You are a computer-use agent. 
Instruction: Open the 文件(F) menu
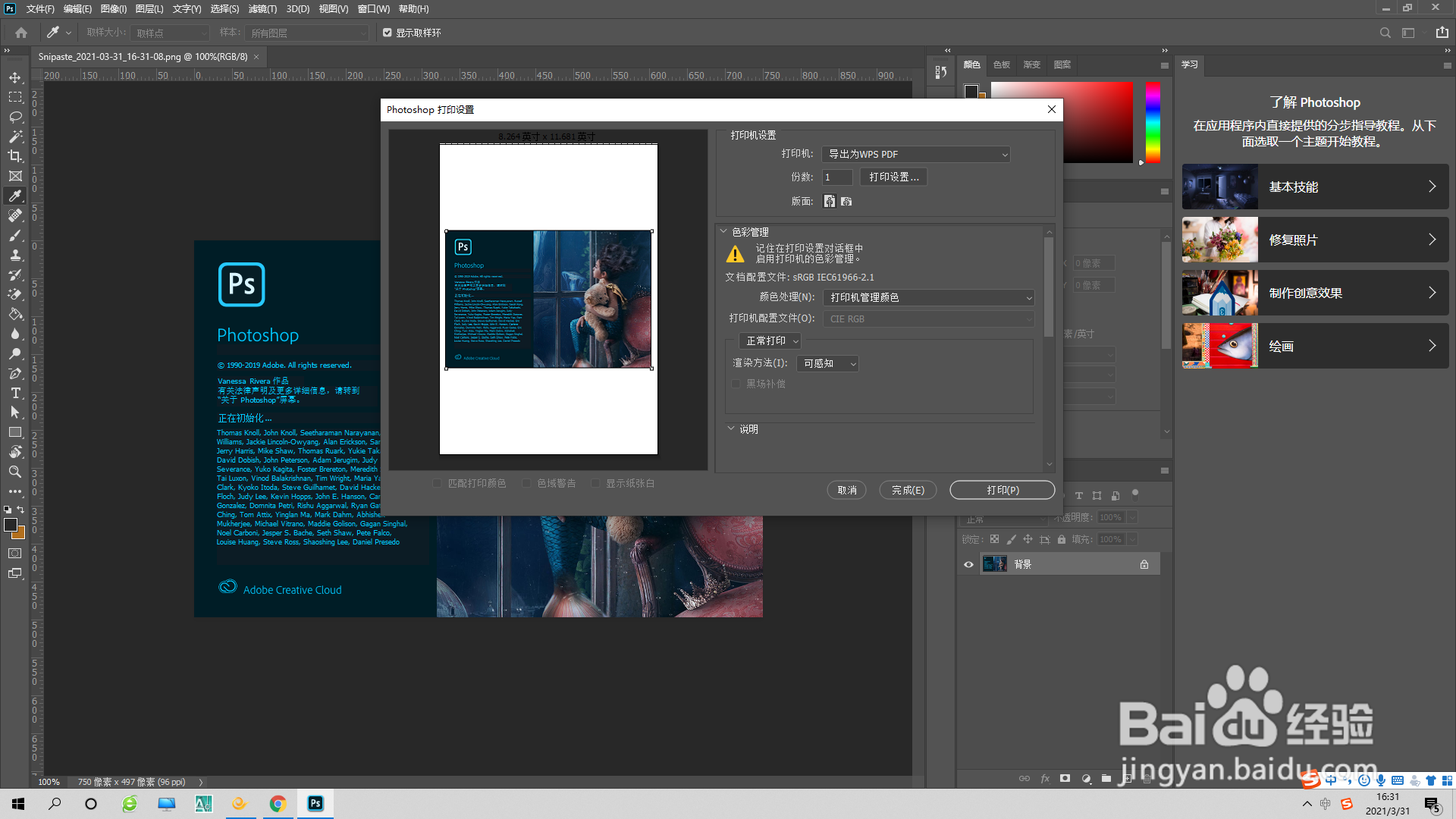coord(40,9)
